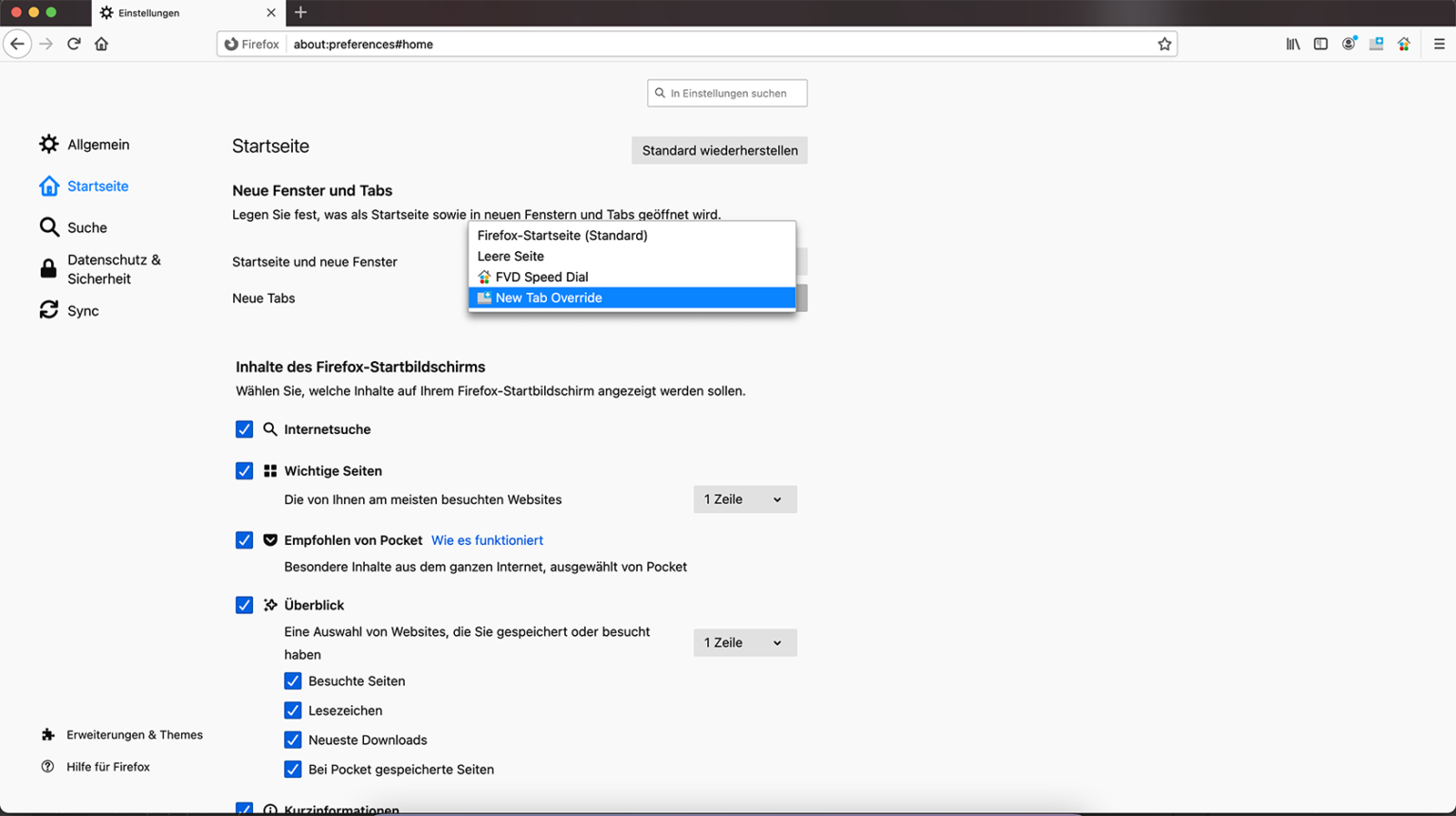Uncheck the Wichtige Seiten checkbox

(245, 471)
